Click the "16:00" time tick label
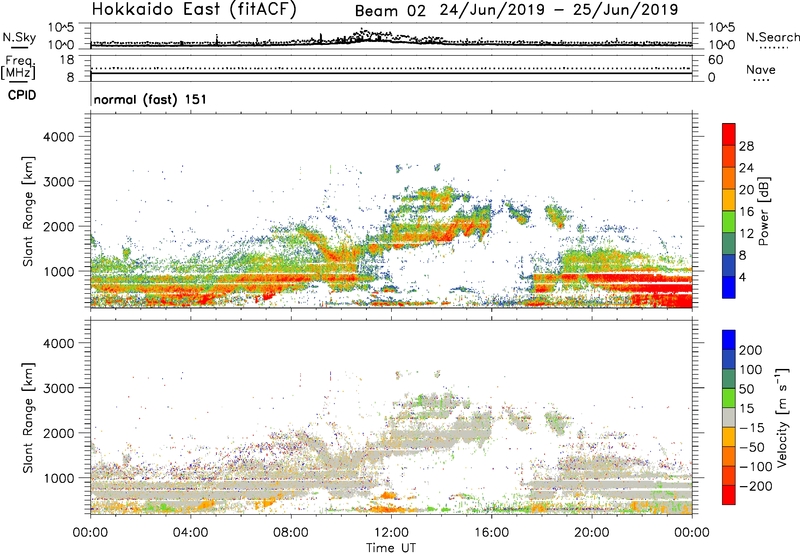This screenshot has height=554, width=800. pos(491,533)
